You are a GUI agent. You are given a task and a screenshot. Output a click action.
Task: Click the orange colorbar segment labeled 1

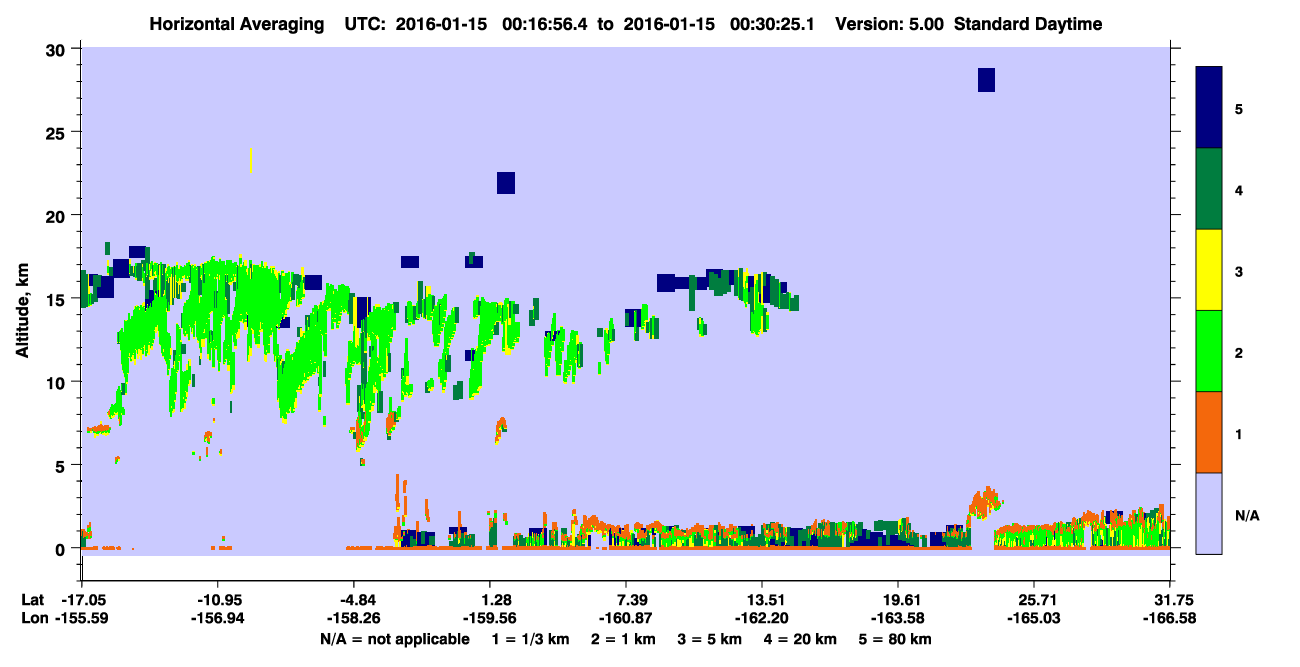point(1209,432)
